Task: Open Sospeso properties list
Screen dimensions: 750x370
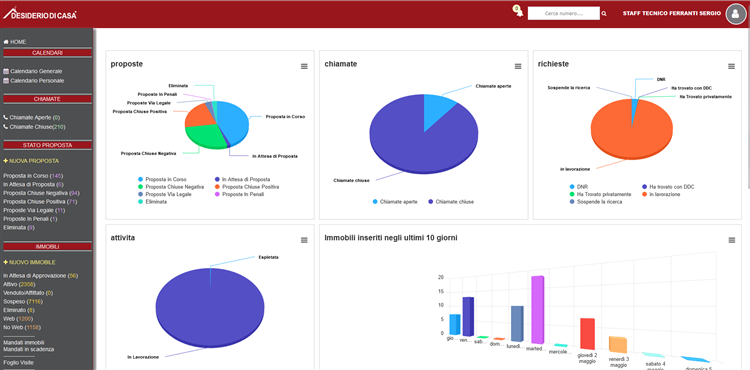Action: [x=23, y=302]
